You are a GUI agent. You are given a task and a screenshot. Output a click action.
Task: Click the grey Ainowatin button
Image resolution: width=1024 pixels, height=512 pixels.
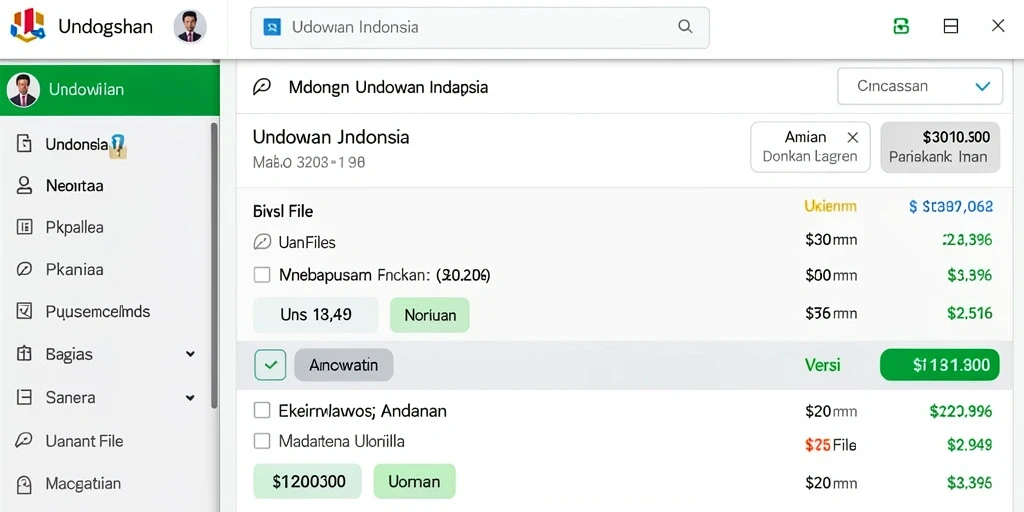click(344, 365)
